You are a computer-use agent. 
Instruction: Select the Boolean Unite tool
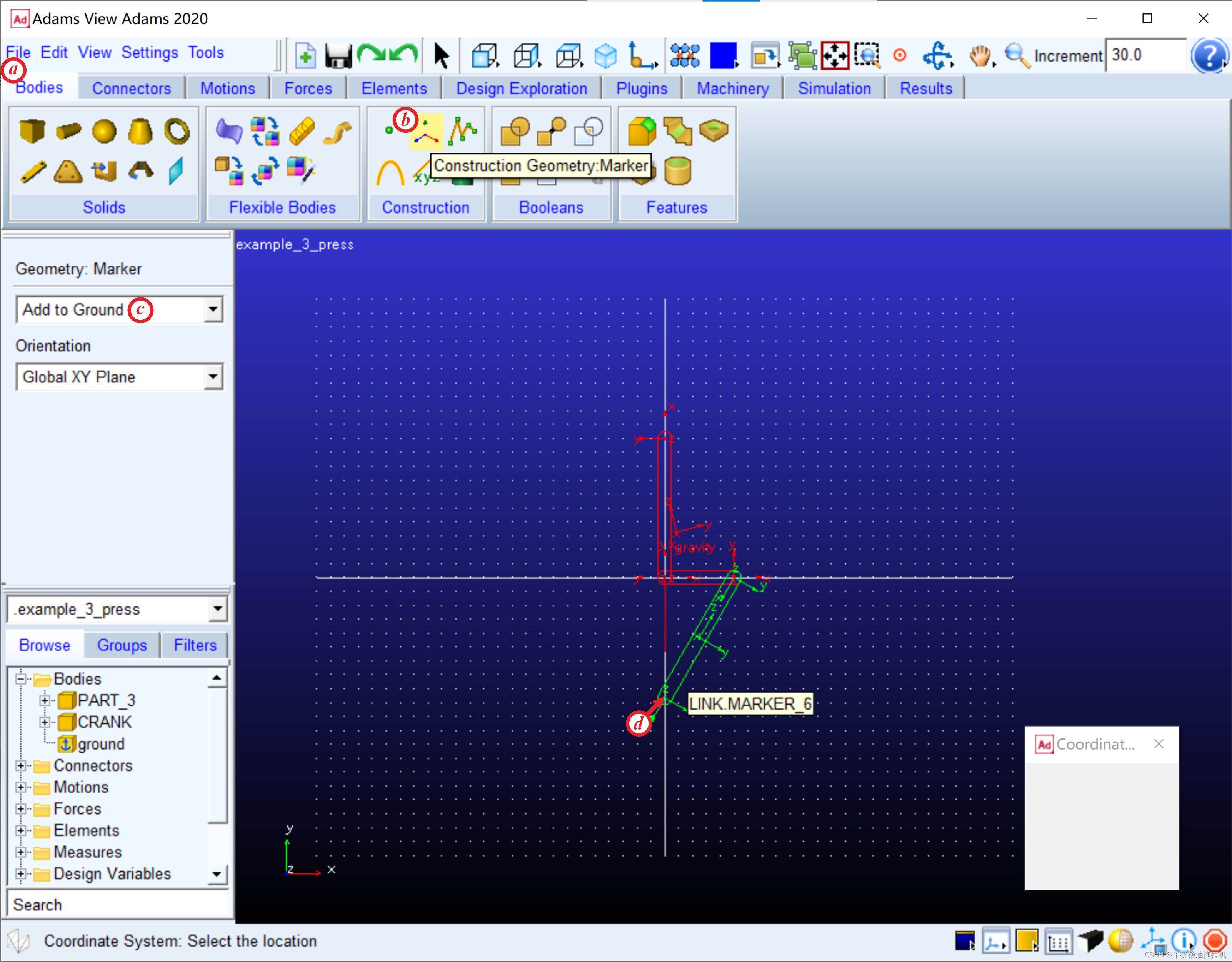515,131
